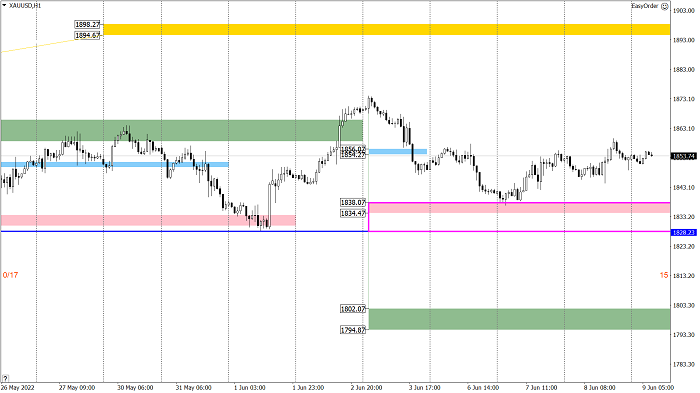This screenshot has width=700, height=393.
Task: Click the 6 Jun 14:00 time label
Action: pos(483,388)
